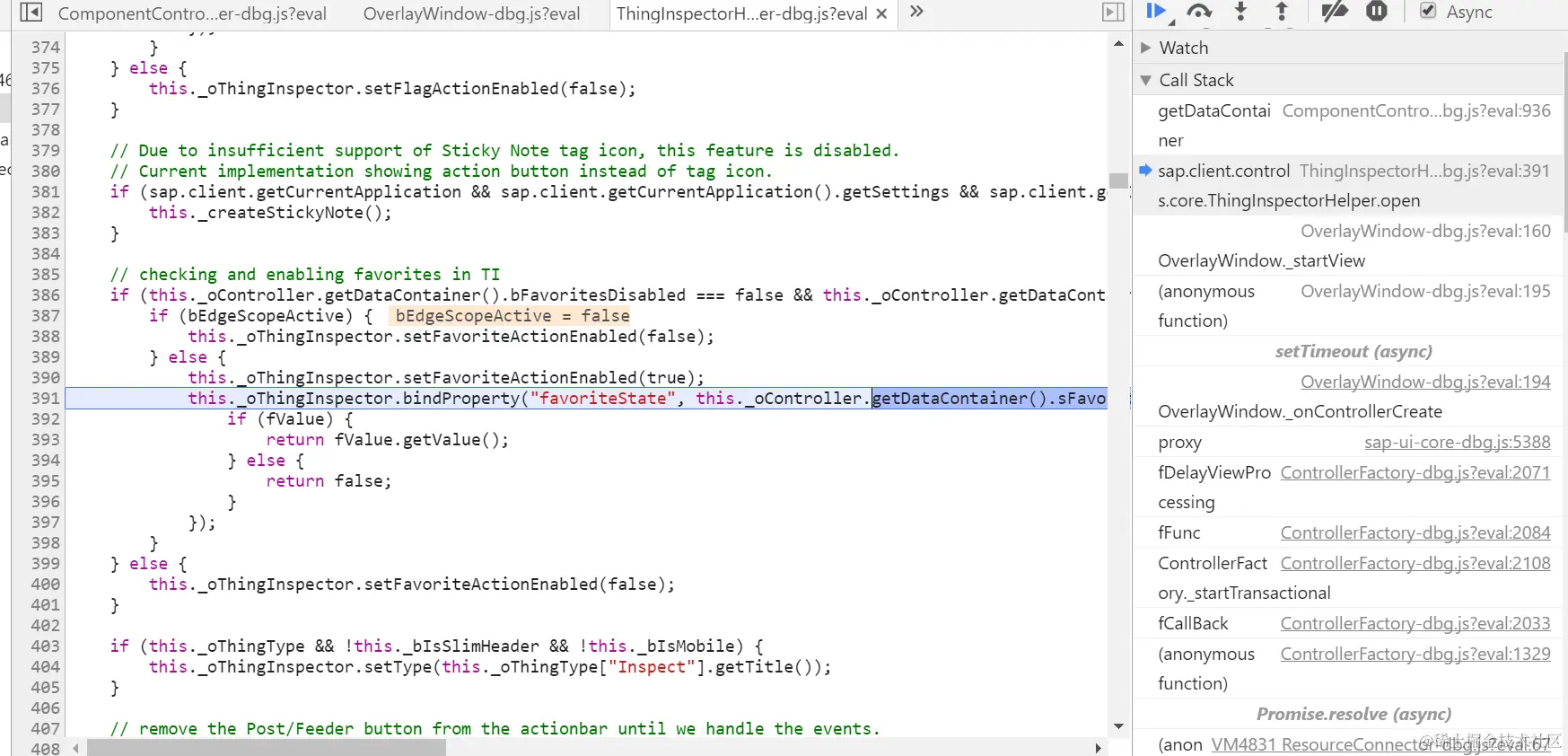Click the code editor scroll up arrow
1568x756 pixels.
1118,43
